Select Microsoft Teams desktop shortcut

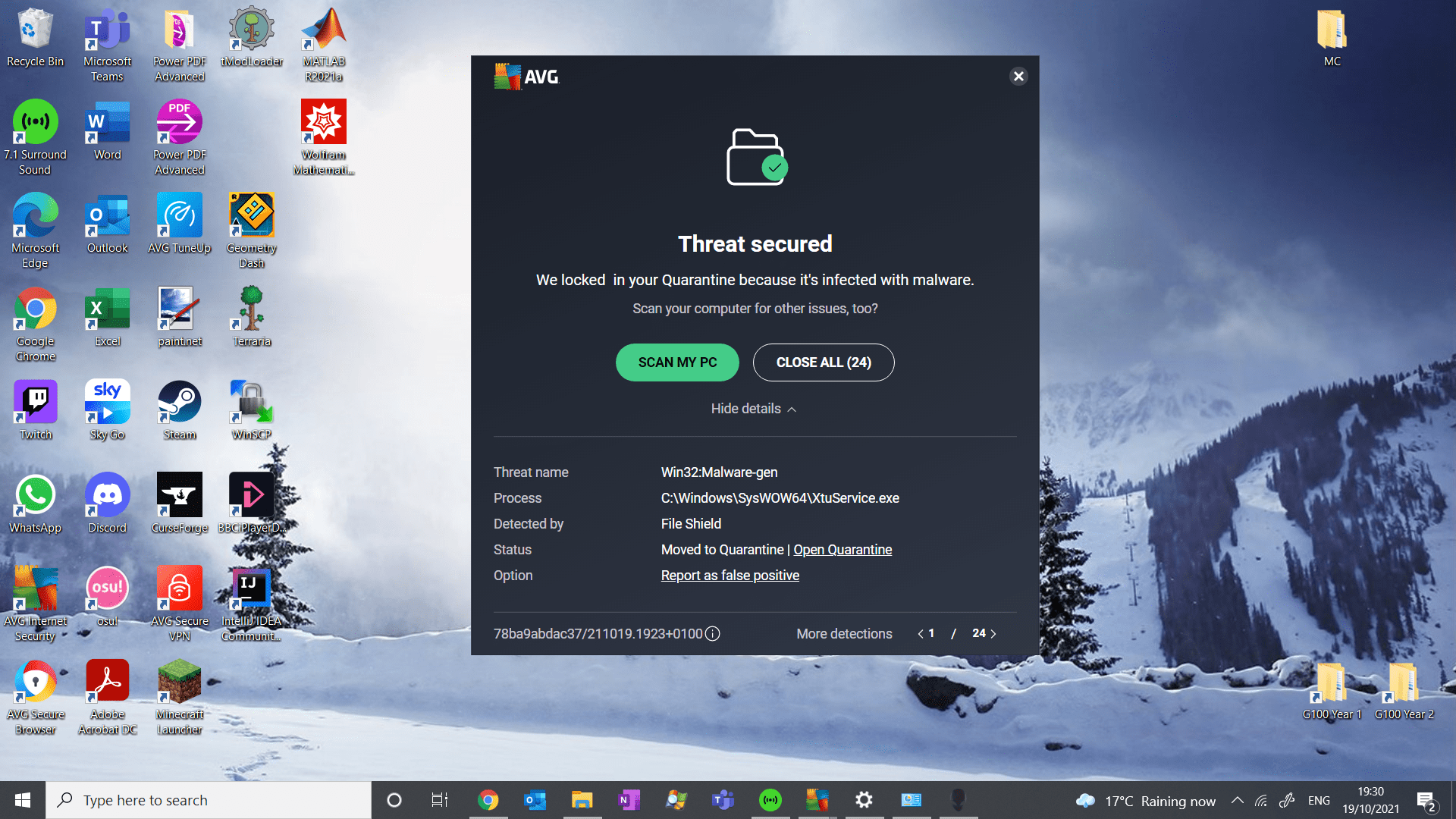pyautogui.click(x=107, y=45)
